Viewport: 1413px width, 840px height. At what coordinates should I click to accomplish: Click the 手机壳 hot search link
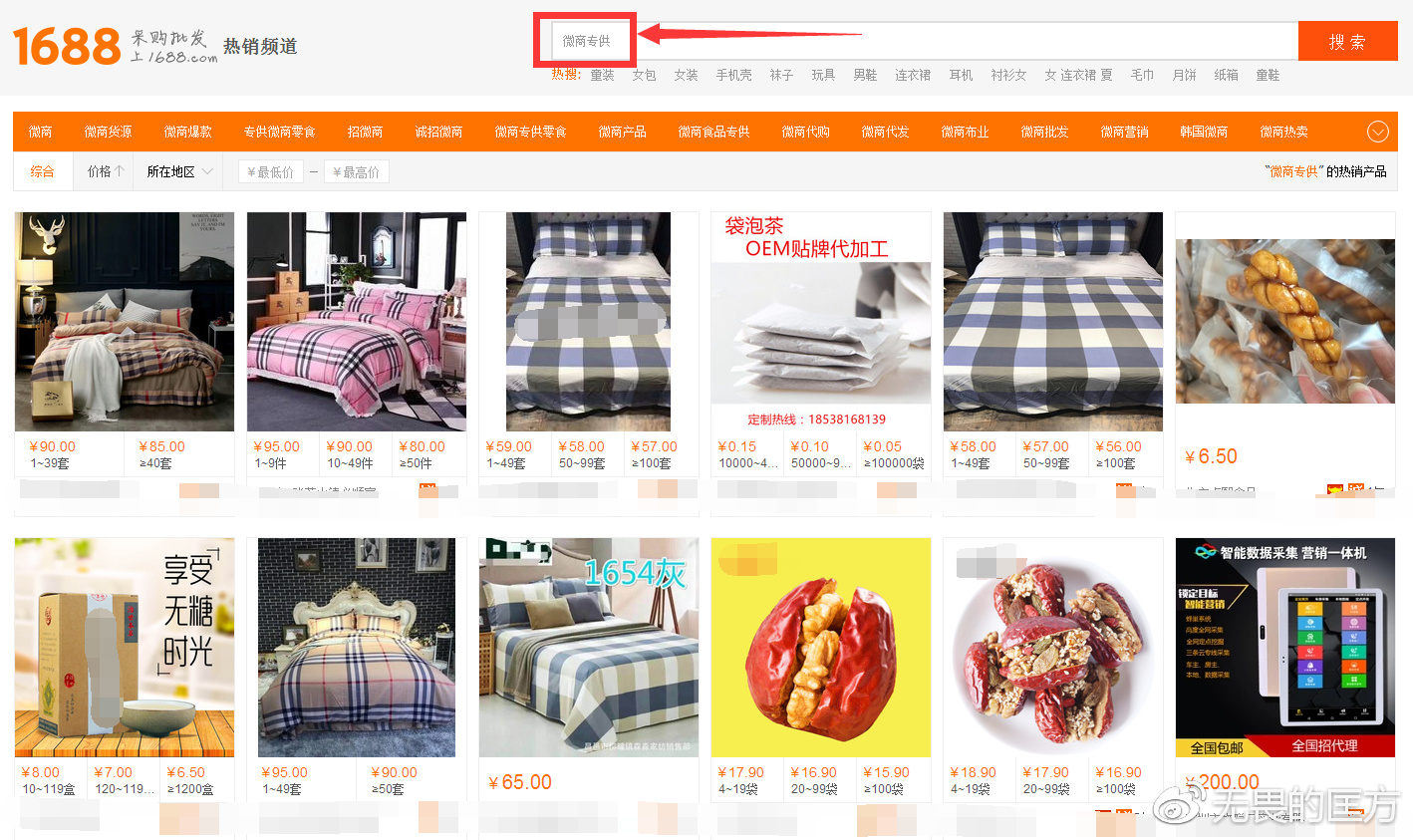point(734,74)
